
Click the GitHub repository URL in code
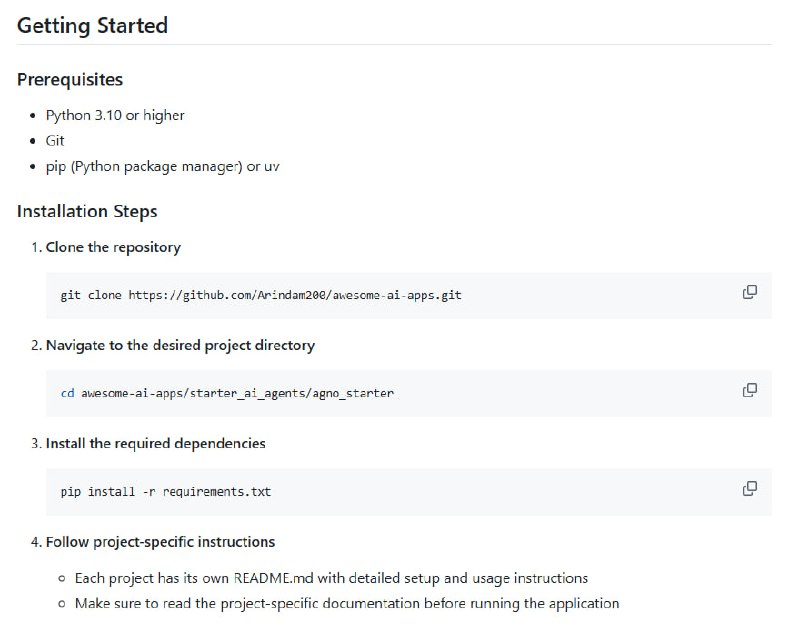295,296
